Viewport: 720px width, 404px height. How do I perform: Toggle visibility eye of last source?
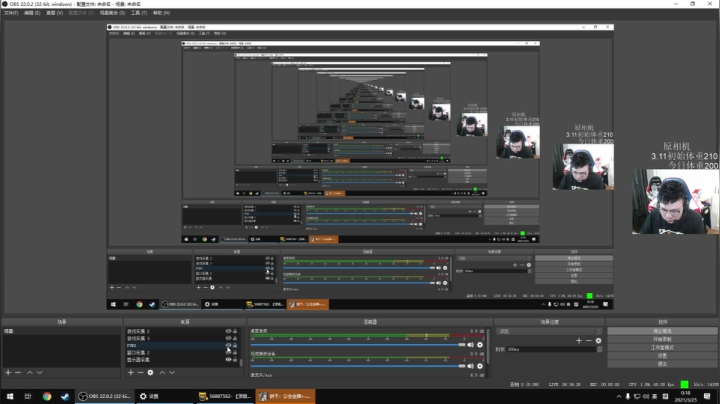pos(228,359)
